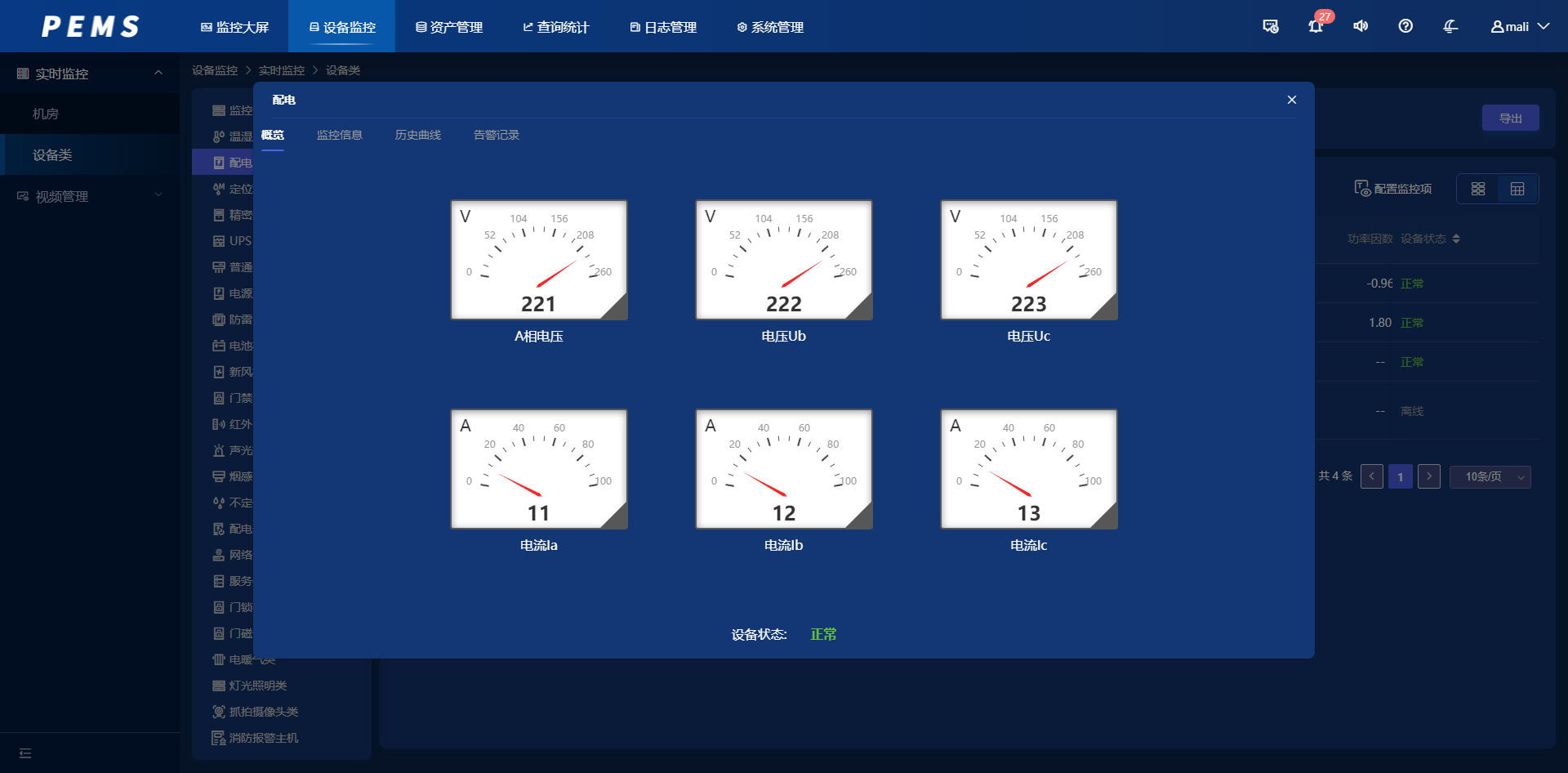Click the sound speaker icon
The height and width of the screenshot is (773, 1568).
[x=1361, y=26]
